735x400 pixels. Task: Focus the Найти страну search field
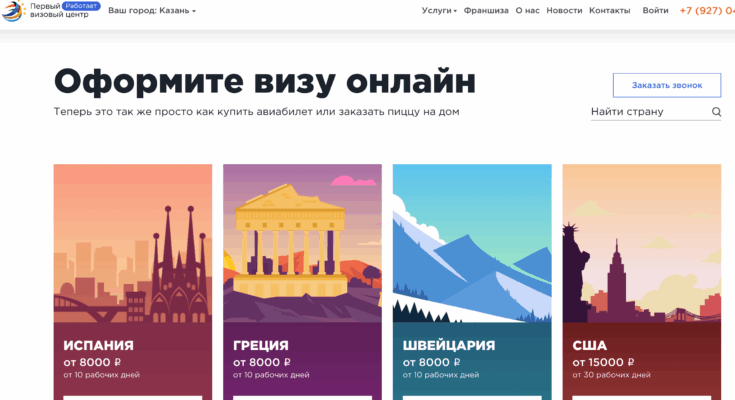(x=650, y=112)
